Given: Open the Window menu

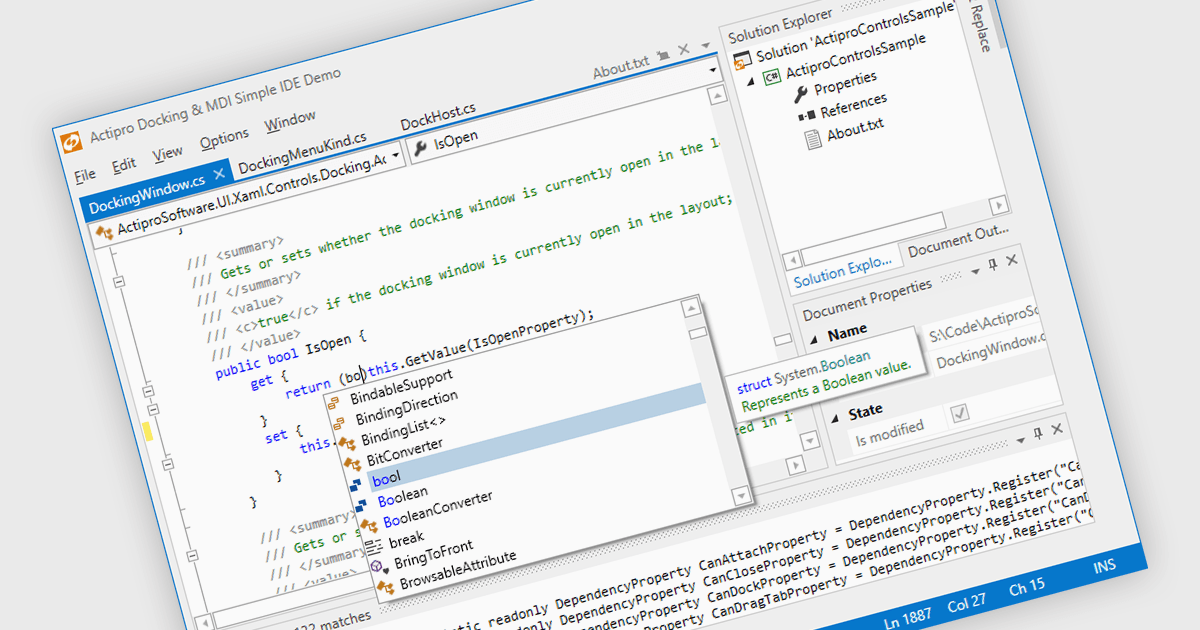Looking at the screenshot, I should click(290, 121).
